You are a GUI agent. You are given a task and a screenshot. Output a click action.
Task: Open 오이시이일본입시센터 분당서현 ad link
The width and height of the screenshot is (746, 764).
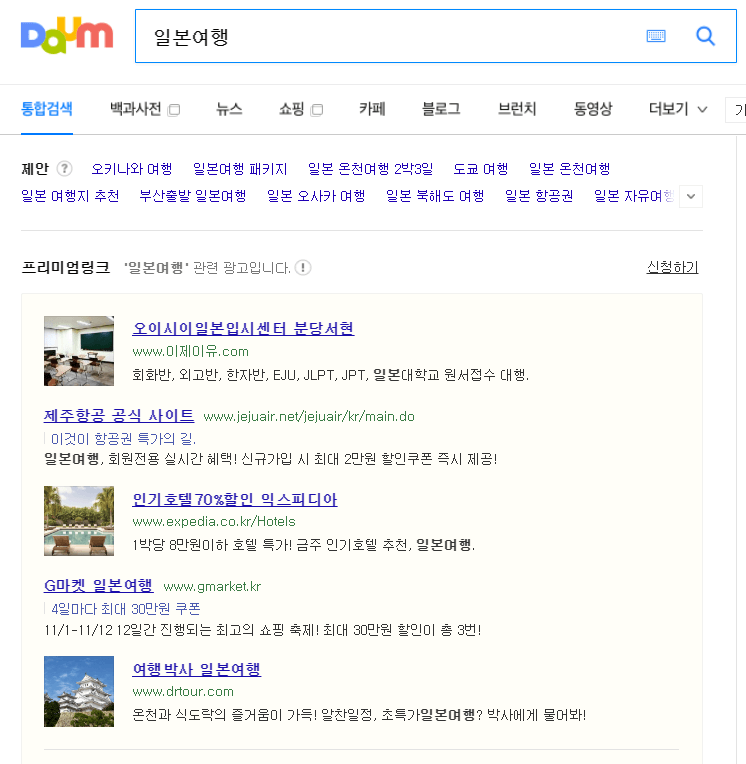(x=243, y=329)
